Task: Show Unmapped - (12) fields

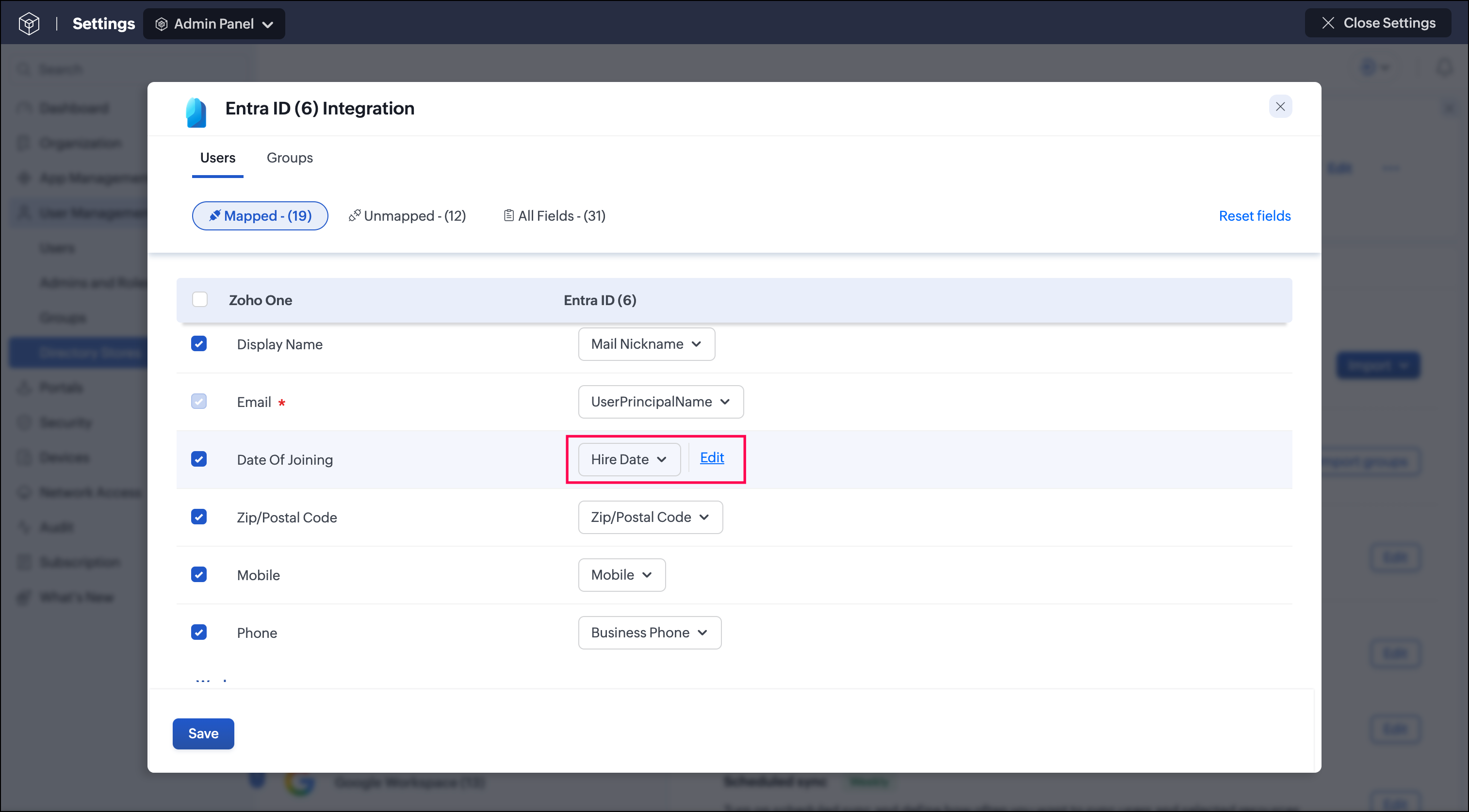Action: (407, 215)
